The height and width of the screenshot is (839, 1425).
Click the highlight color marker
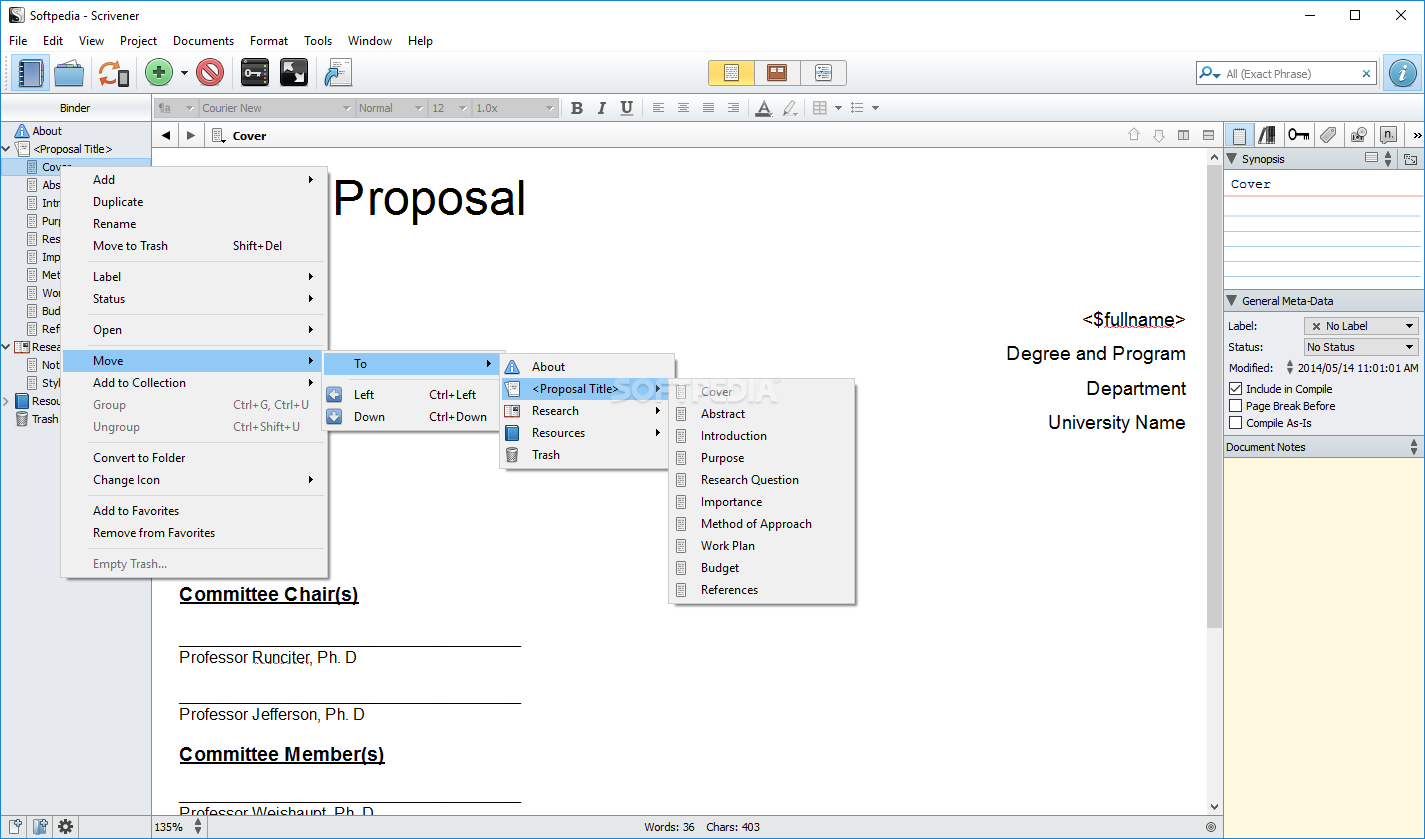(789, 108)
